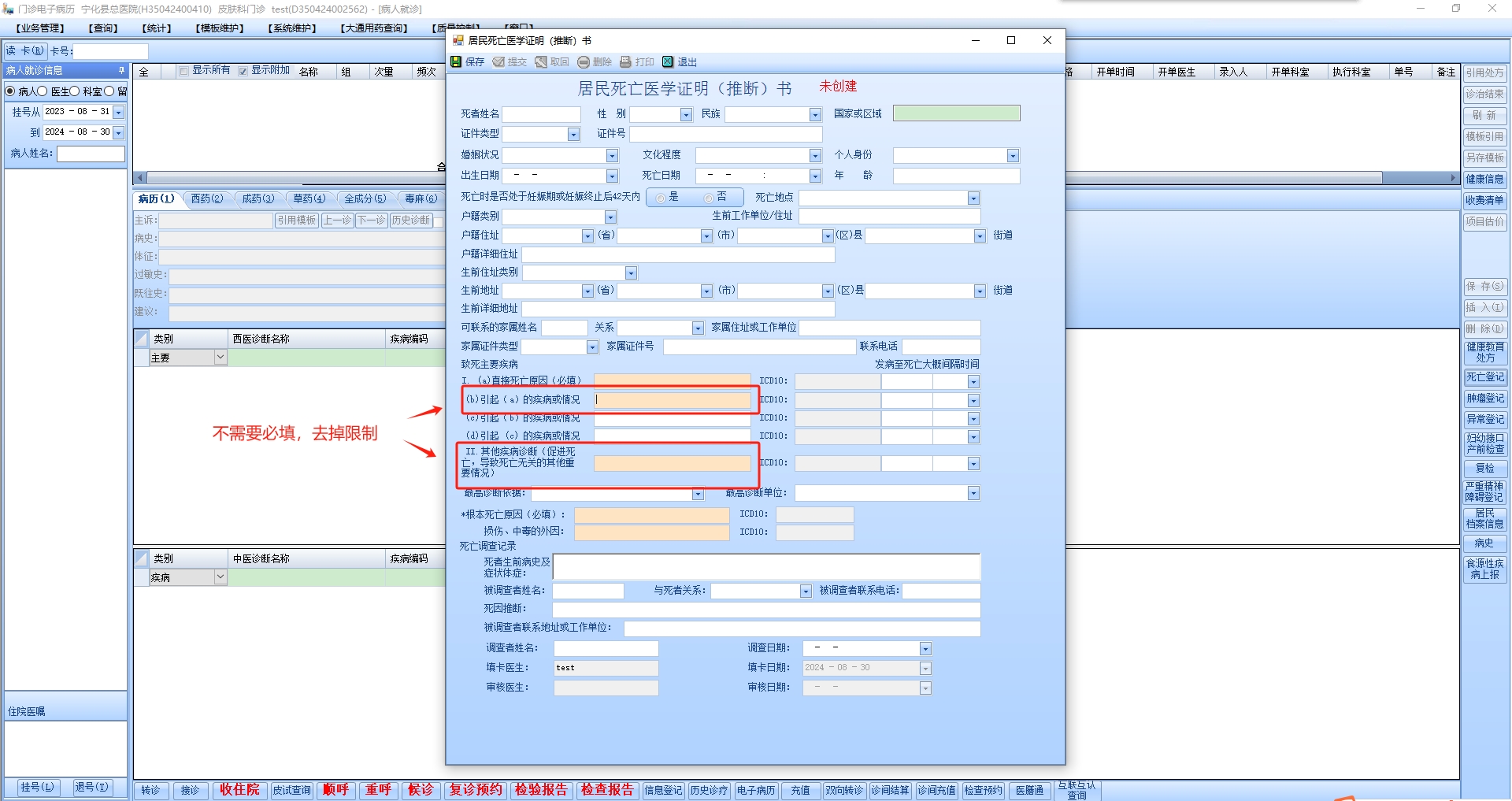Expand the 证件类型 dropdown

tap(574, 135)
